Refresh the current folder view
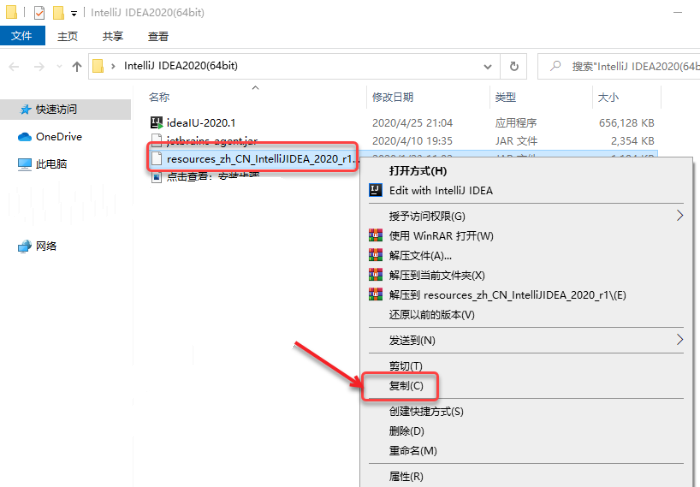The image size is (700, 487). coord(514,67)
